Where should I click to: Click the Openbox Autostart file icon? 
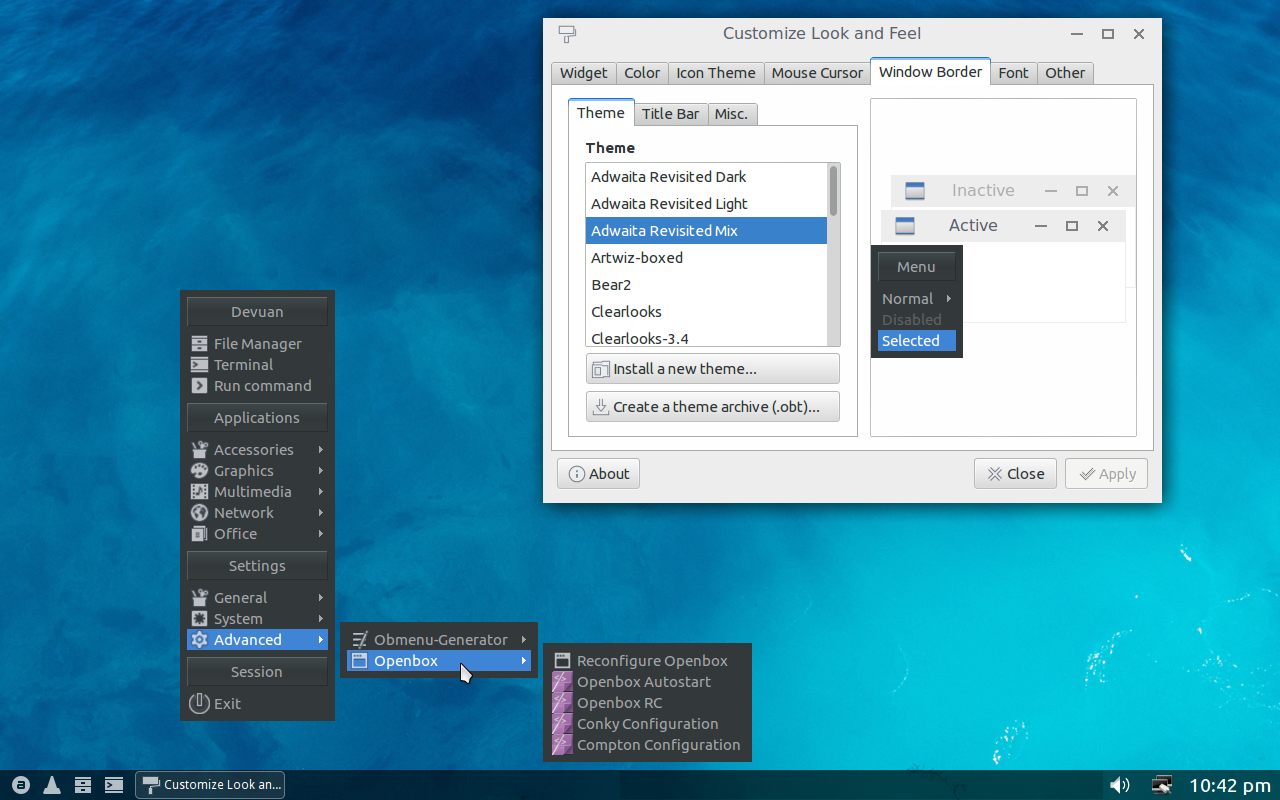click(562, 682)
